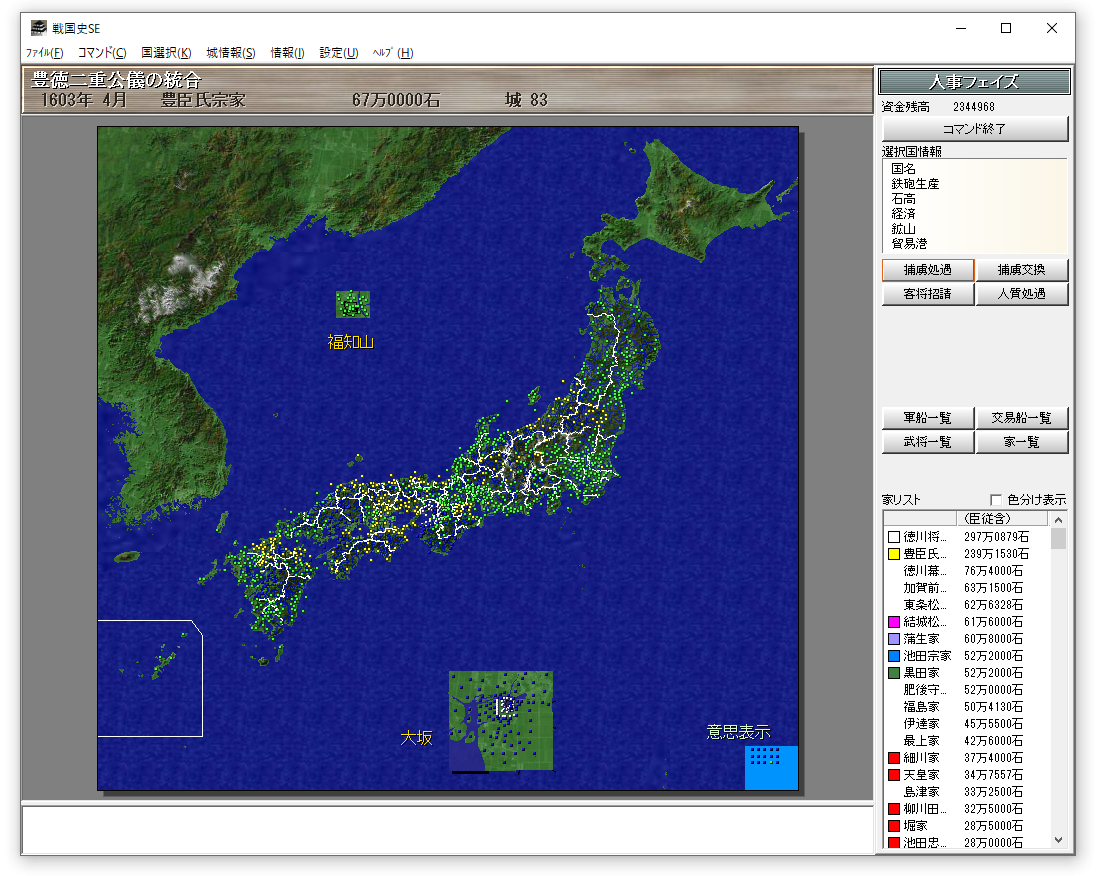Select the yellow 豊臣氏 color swatch
1096x876 pixels.
tap(893, 554)
